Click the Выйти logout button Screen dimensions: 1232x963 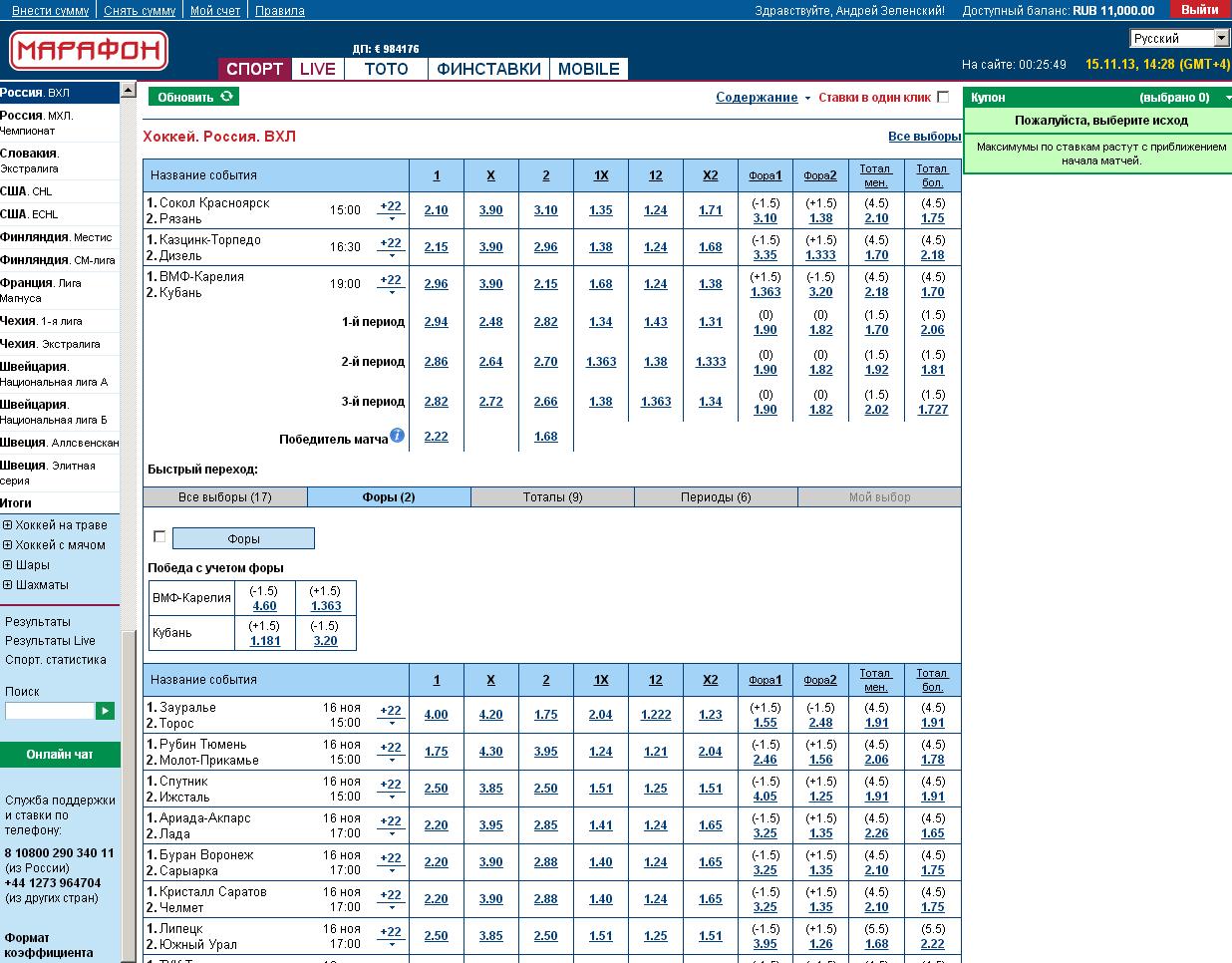click(x=1199, y=10)
